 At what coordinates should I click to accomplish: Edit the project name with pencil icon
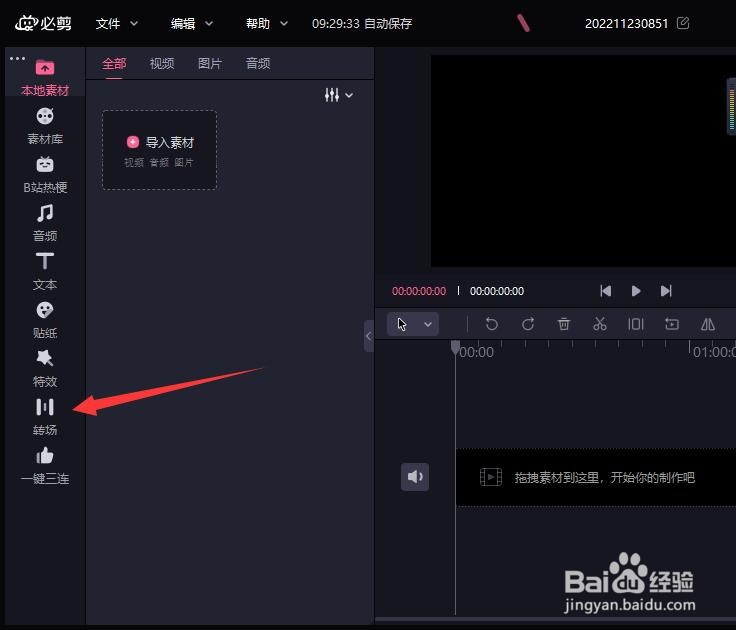click(683, 23)
